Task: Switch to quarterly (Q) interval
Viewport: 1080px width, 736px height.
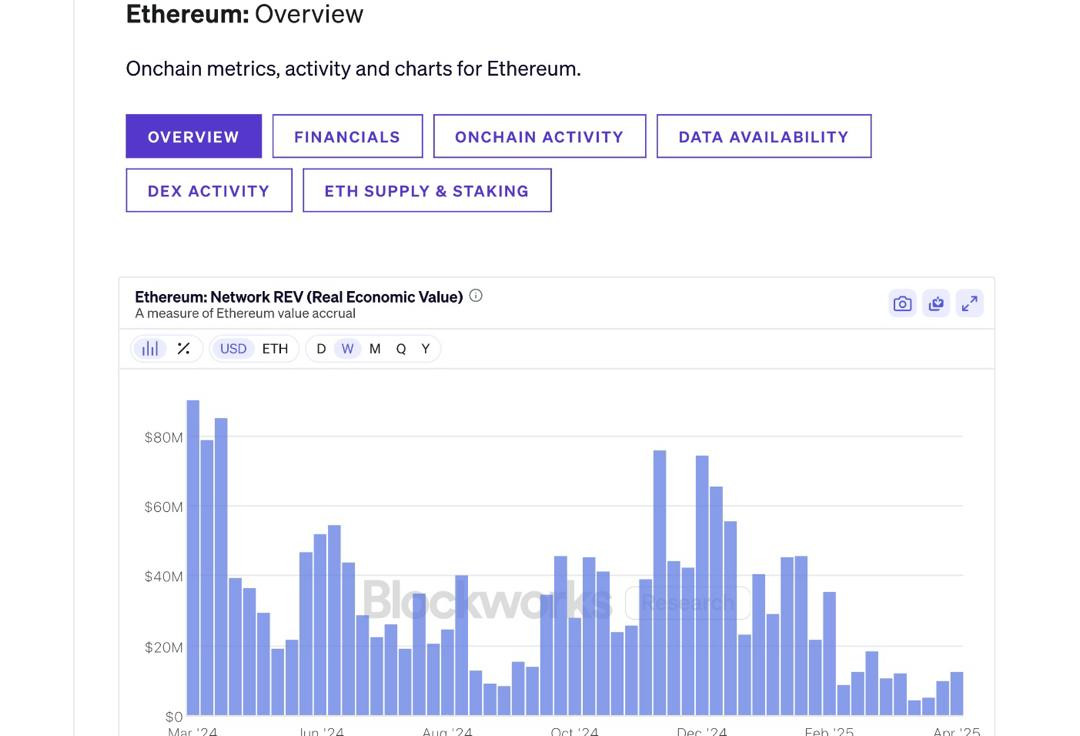Action: point(401,349)
